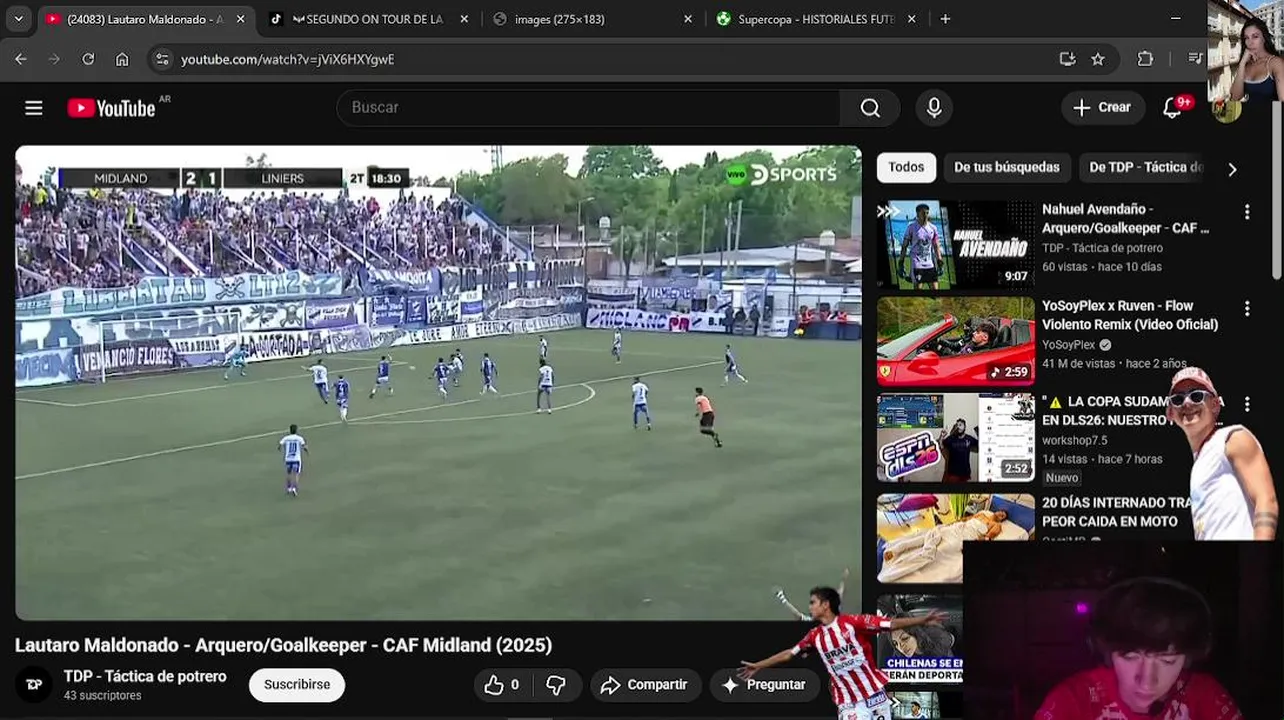
Task: Open the YouTube guide hamburger menu
Action: pyautogui.click(x=34, y=108)
